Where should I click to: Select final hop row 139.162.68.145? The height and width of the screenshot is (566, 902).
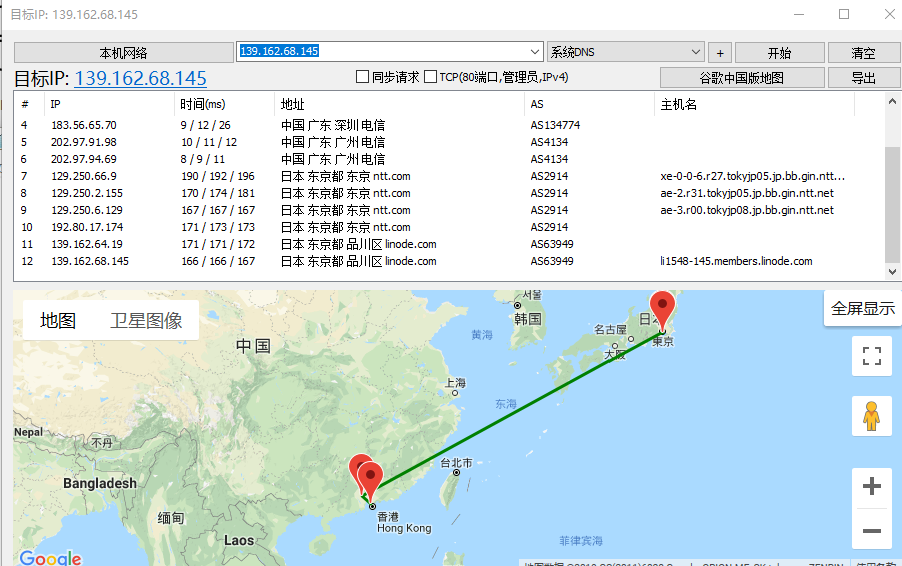[x=449, y=261]
